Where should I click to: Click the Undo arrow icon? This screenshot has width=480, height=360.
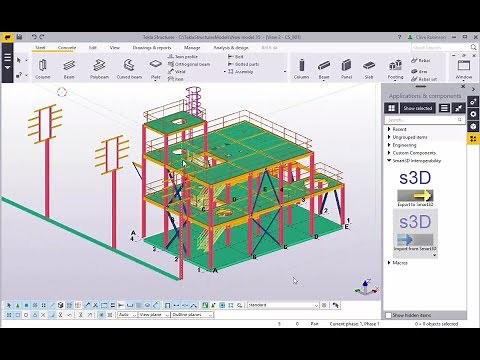point(34,37)
